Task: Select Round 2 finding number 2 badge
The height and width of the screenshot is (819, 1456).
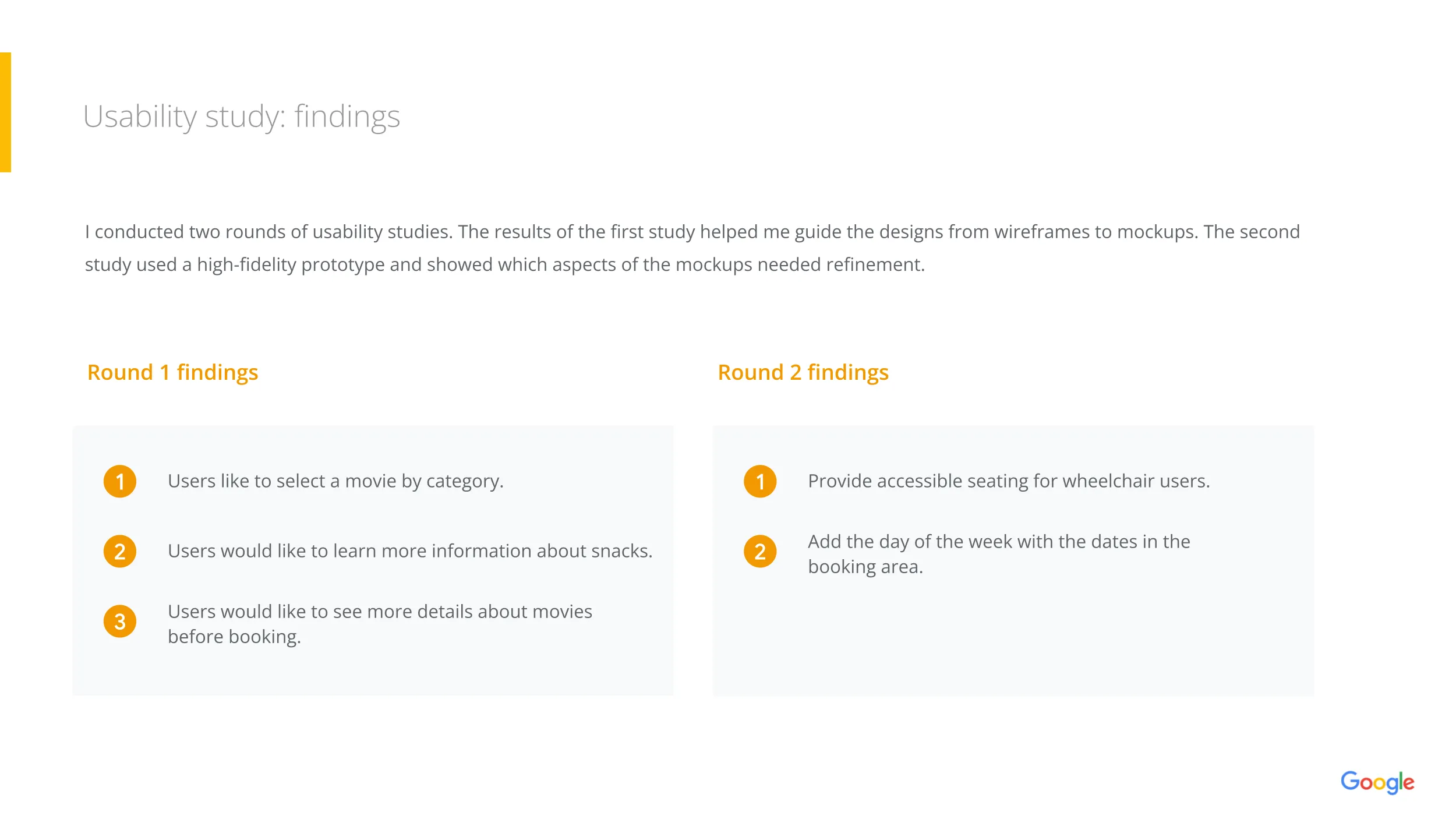Action: click(x=760, y=551)
